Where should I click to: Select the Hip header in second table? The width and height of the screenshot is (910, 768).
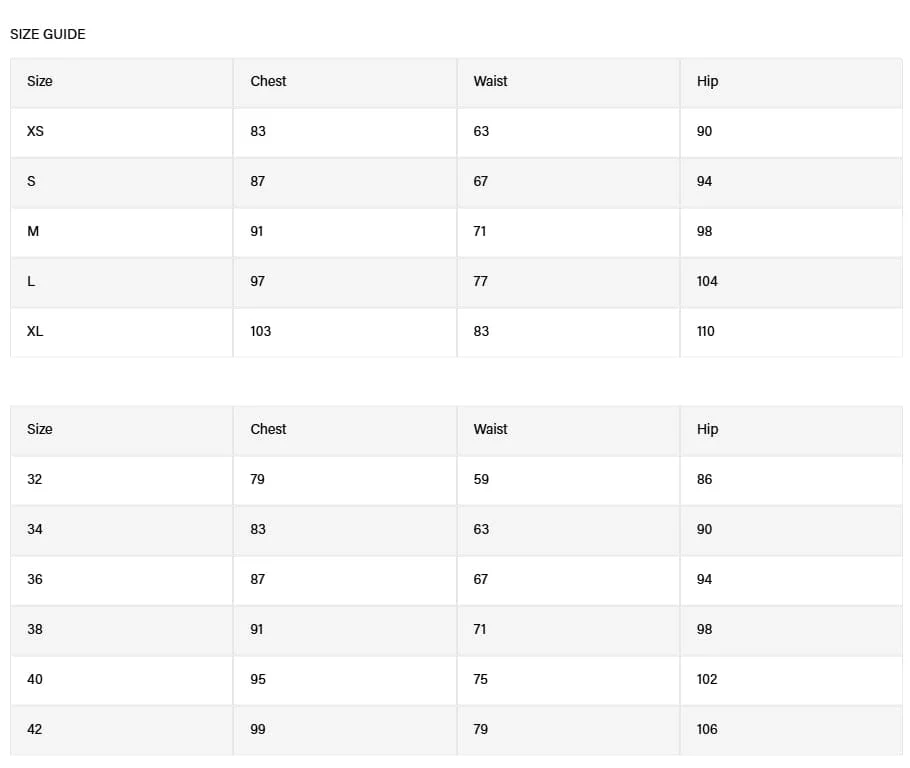[x=707, y=430]
